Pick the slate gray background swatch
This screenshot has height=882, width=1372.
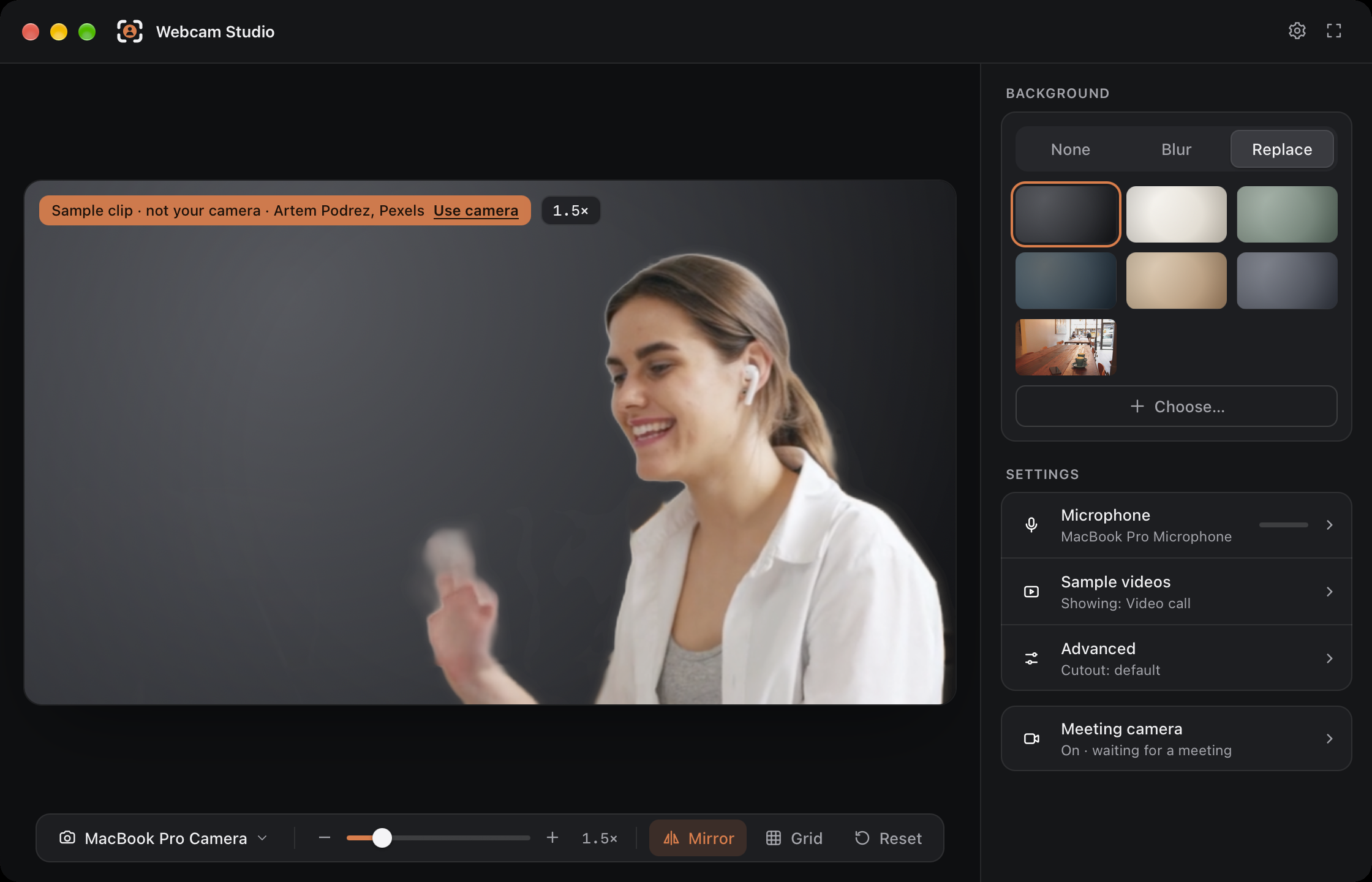[x=1287, y=281]
